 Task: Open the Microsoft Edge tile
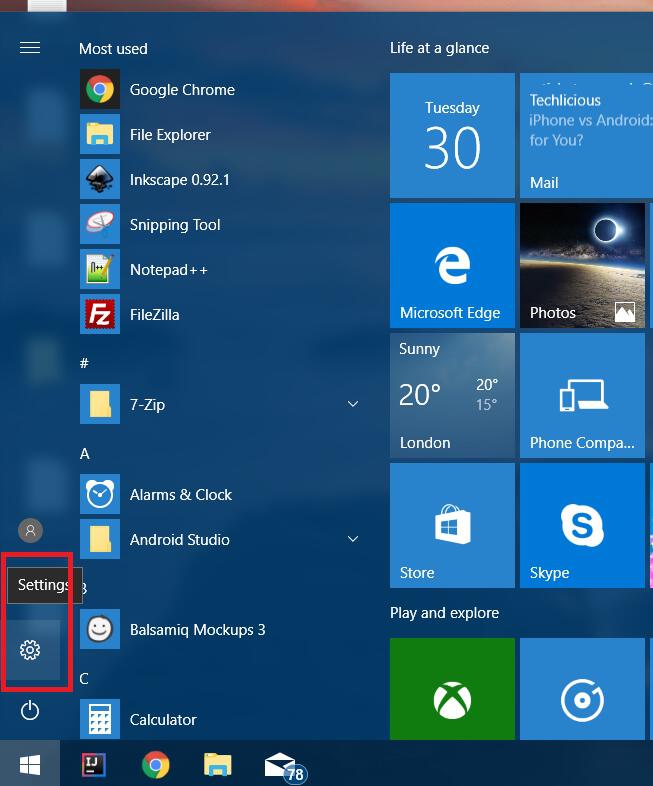(453, 265)
